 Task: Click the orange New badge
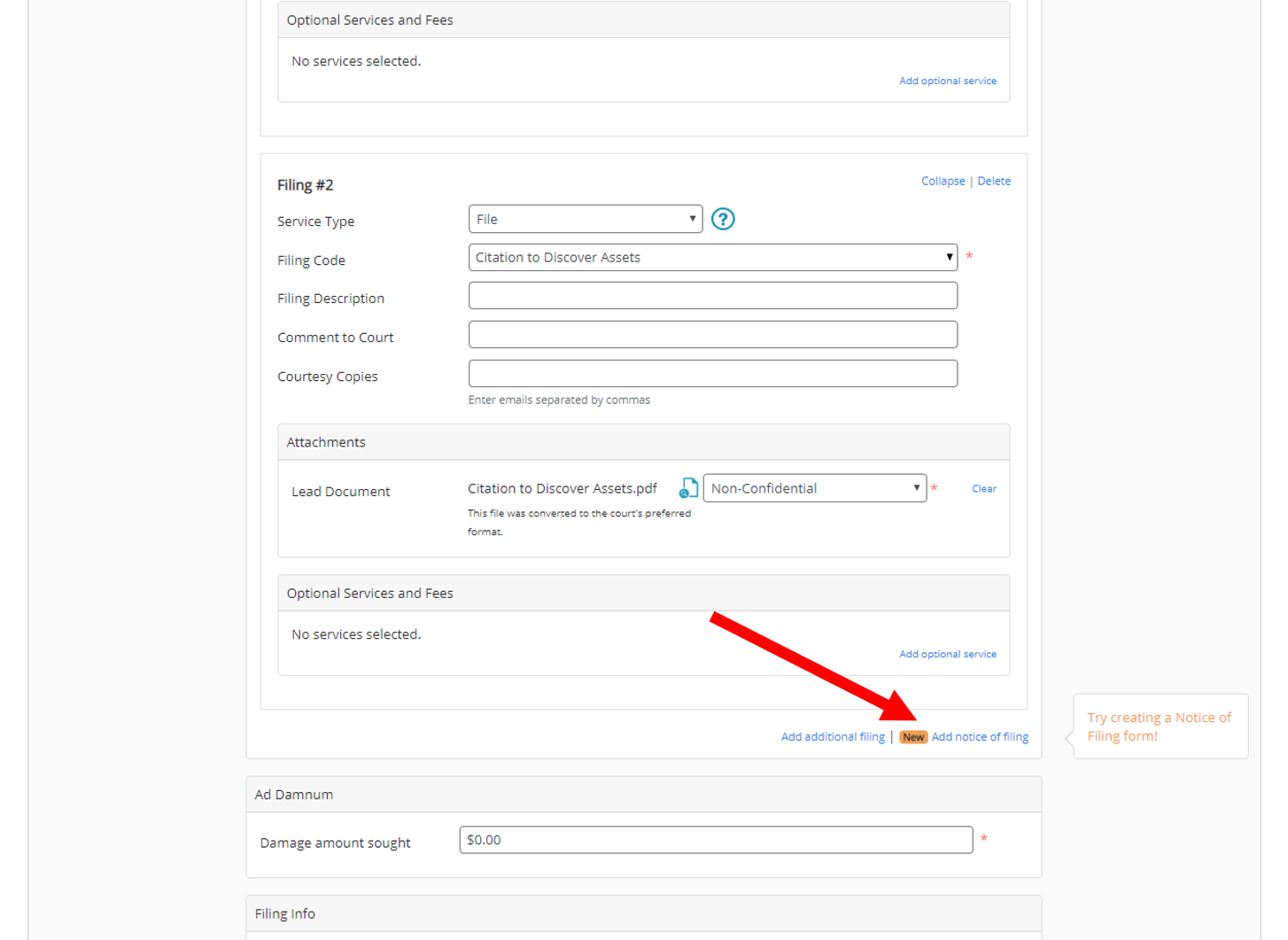click(x=912, y=737)
